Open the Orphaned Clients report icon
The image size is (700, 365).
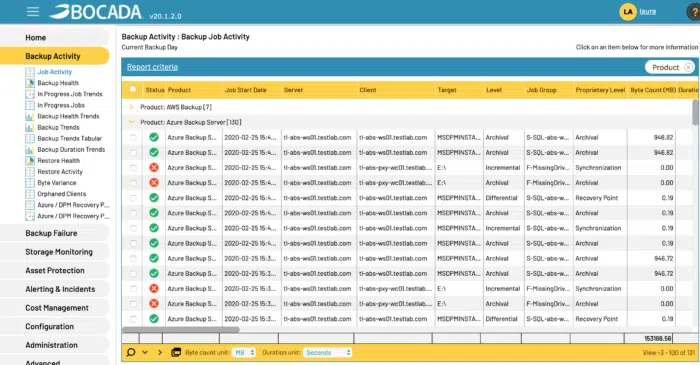[x=30, y=194]
